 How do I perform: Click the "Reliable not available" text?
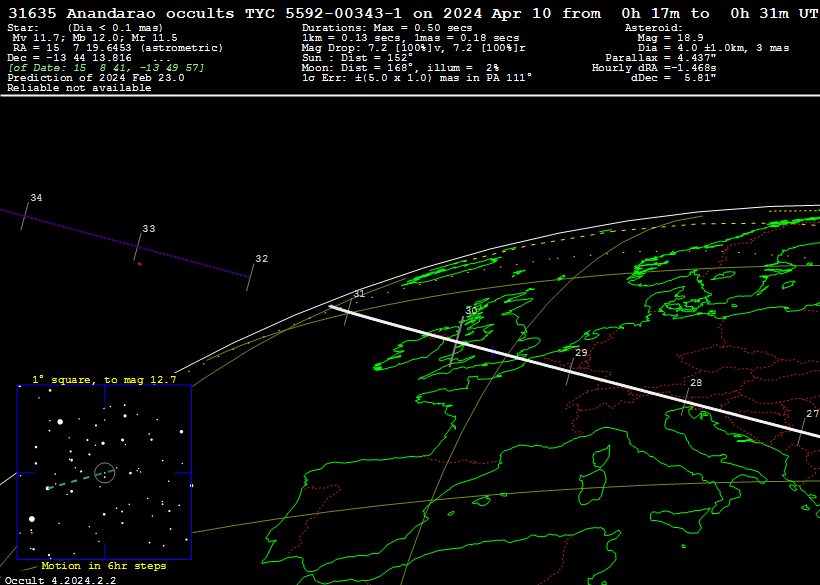point(79,88)
